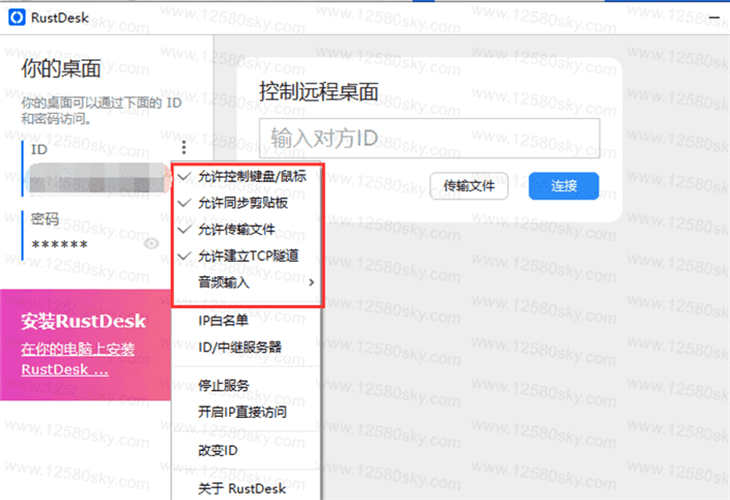Click the 传输文件 button
This screenshot has height=500, width=730.
(x=469, y=186)
